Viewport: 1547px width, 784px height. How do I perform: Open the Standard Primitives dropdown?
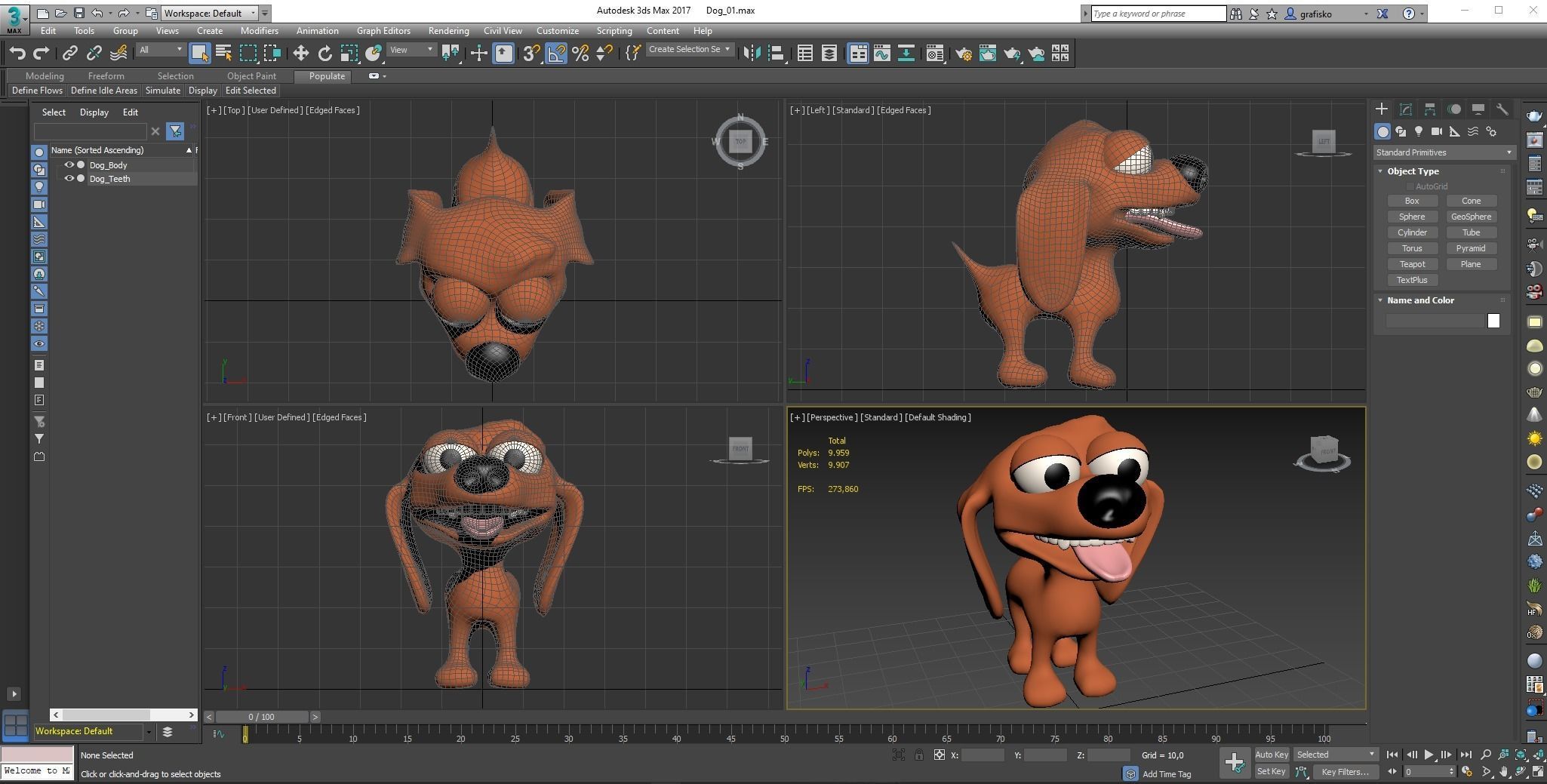[x=1444, y=152]
